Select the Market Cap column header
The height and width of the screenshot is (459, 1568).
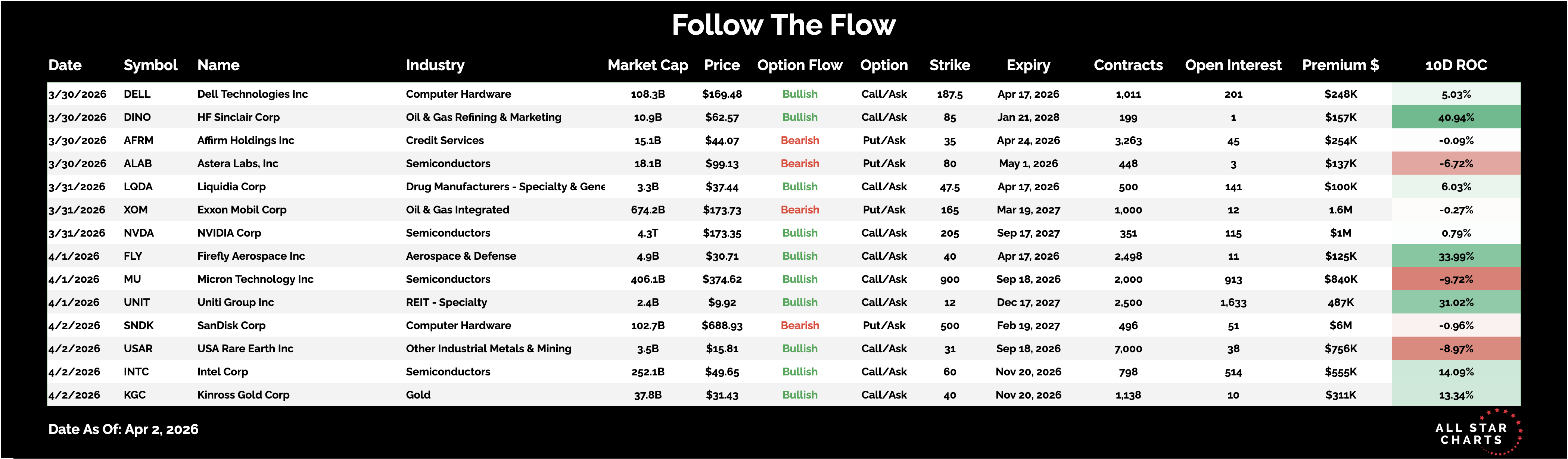coord(647,65)
